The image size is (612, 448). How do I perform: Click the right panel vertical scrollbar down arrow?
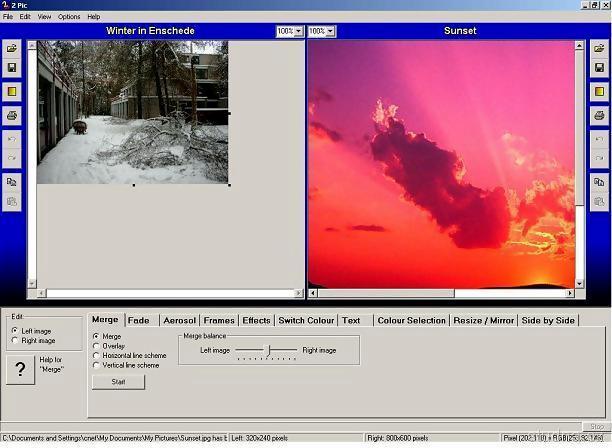pyautogui.click(x=579, y=284)
